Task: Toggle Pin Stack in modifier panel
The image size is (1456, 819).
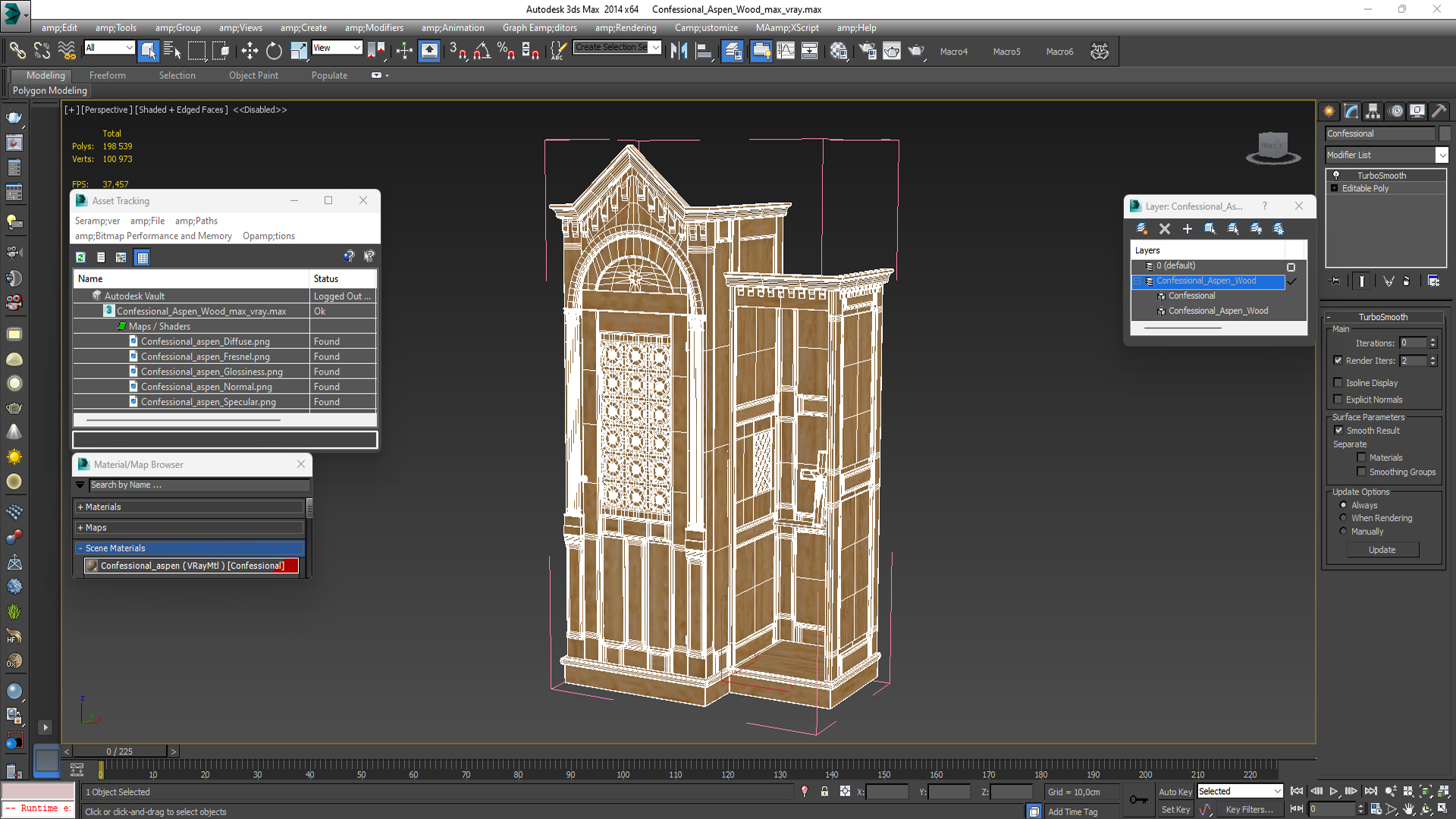Action: pyautogui.click(x=1335, y=281)
